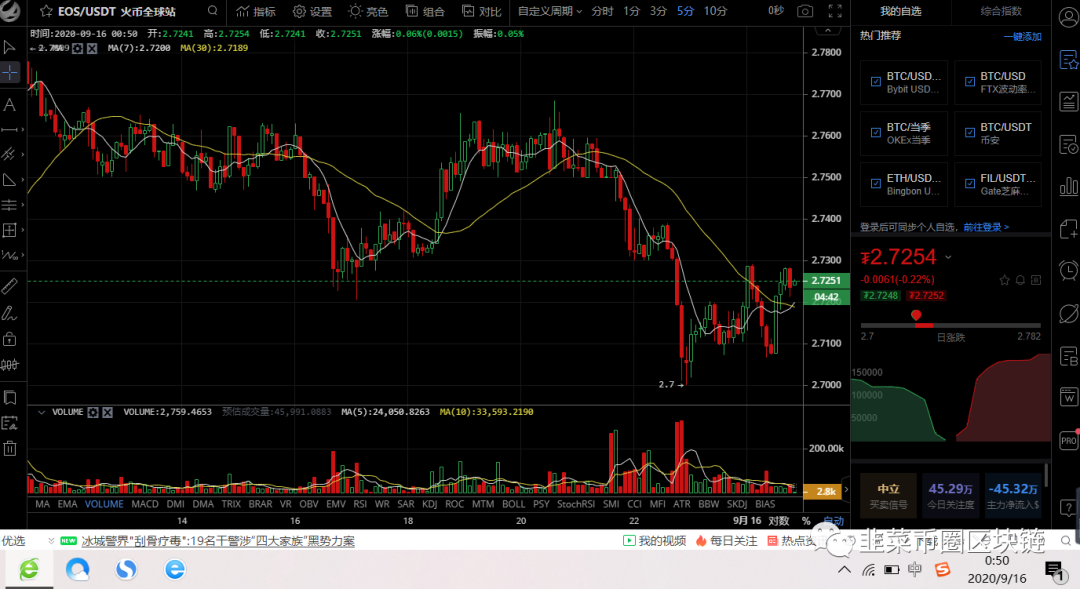Viewport: 1080px width, 589px height.
Task: Select the triangle shape tool
Action: coord(10,180)
